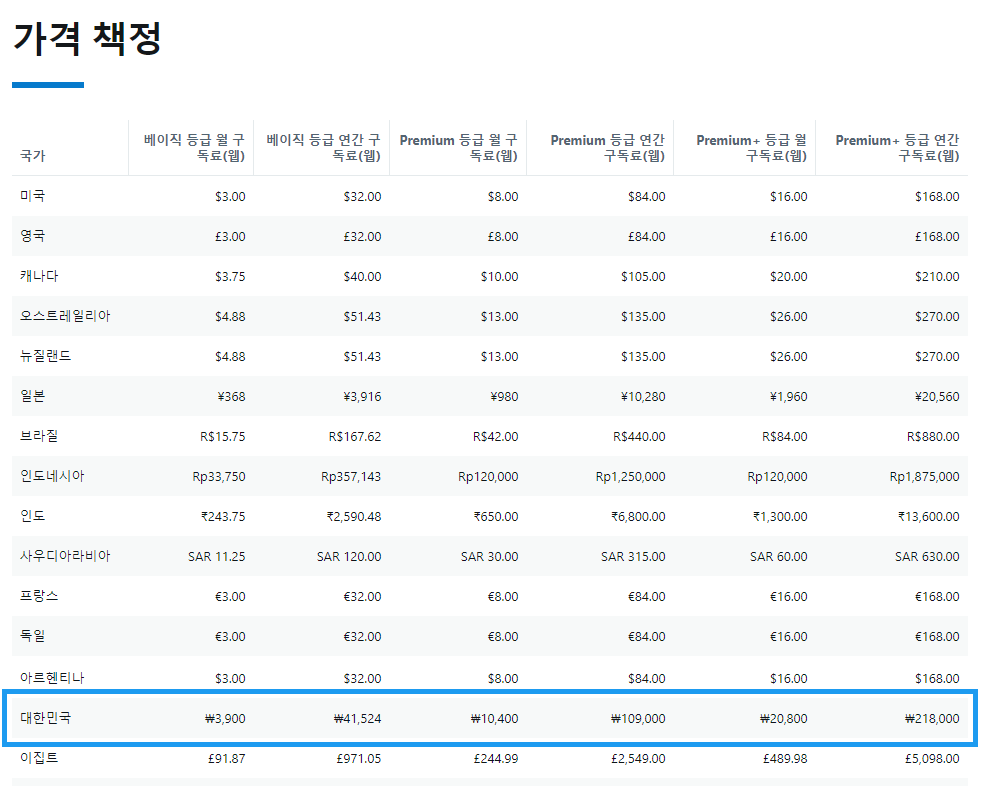This screenshot has width=994, height=786.
Task: Select the 오스트레일리아 country row label
Action: coord(65,316)
